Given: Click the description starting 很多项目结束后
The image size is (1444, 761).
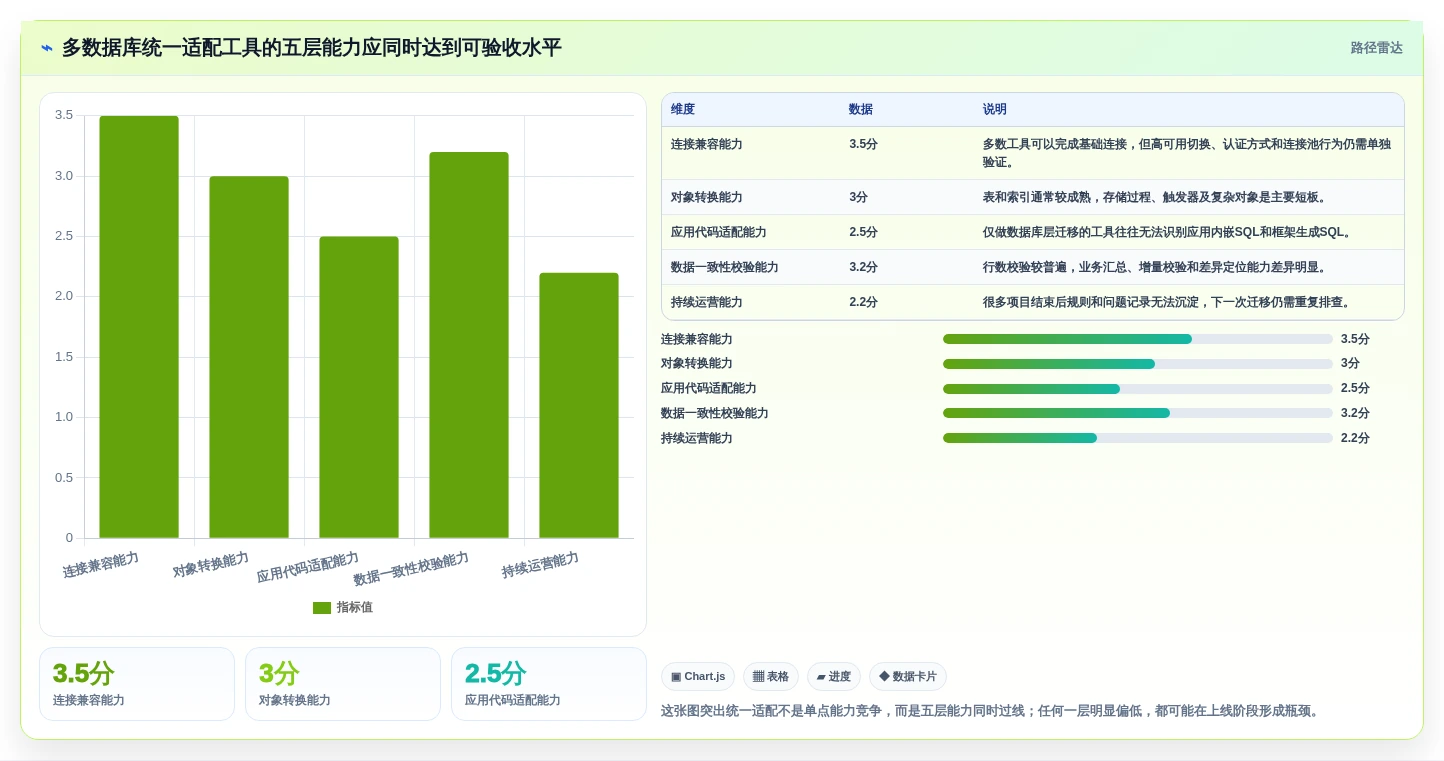Looking at the screenshot, I should pos(1166,302).
